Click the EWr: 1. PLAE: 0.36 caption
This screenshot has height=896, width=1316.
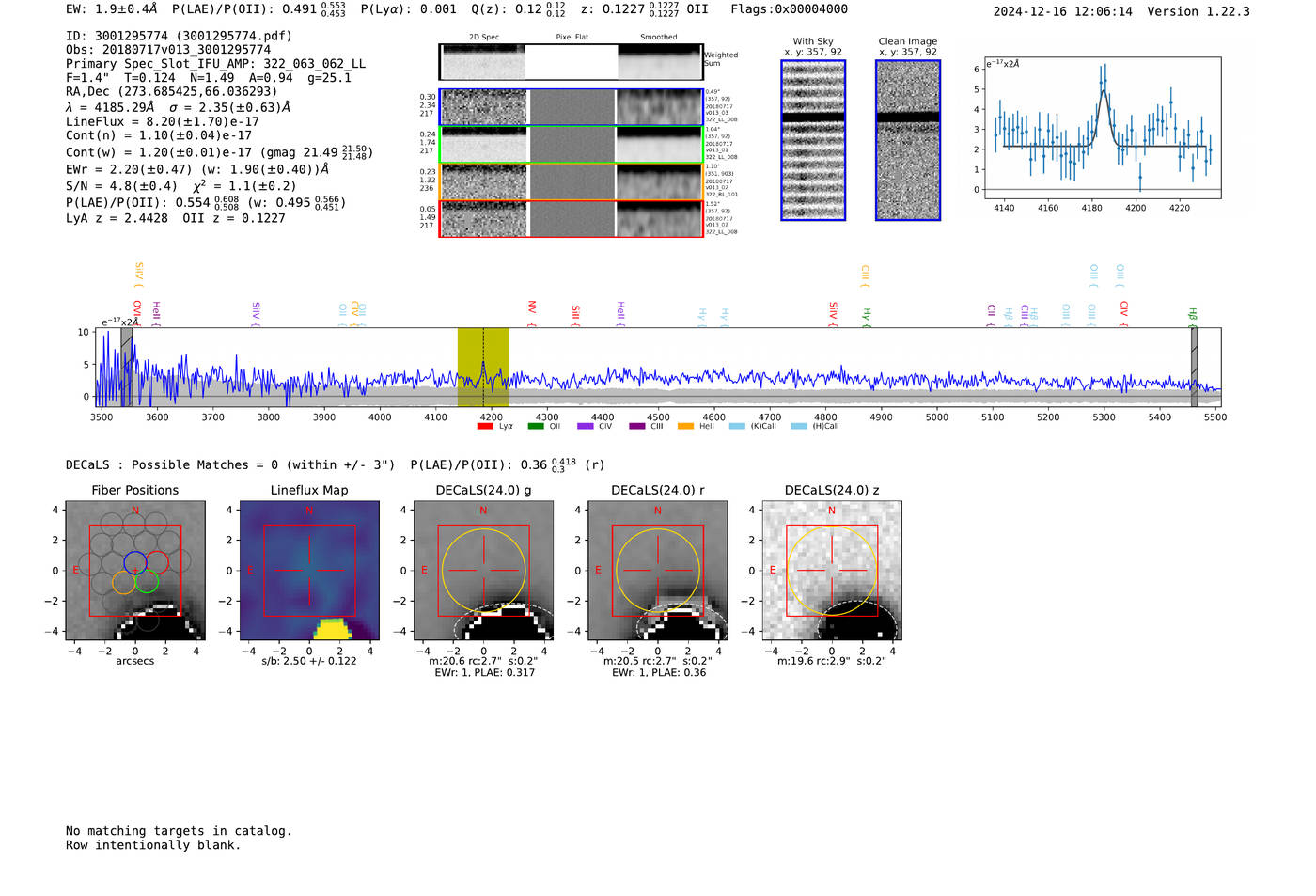point(658,673)
